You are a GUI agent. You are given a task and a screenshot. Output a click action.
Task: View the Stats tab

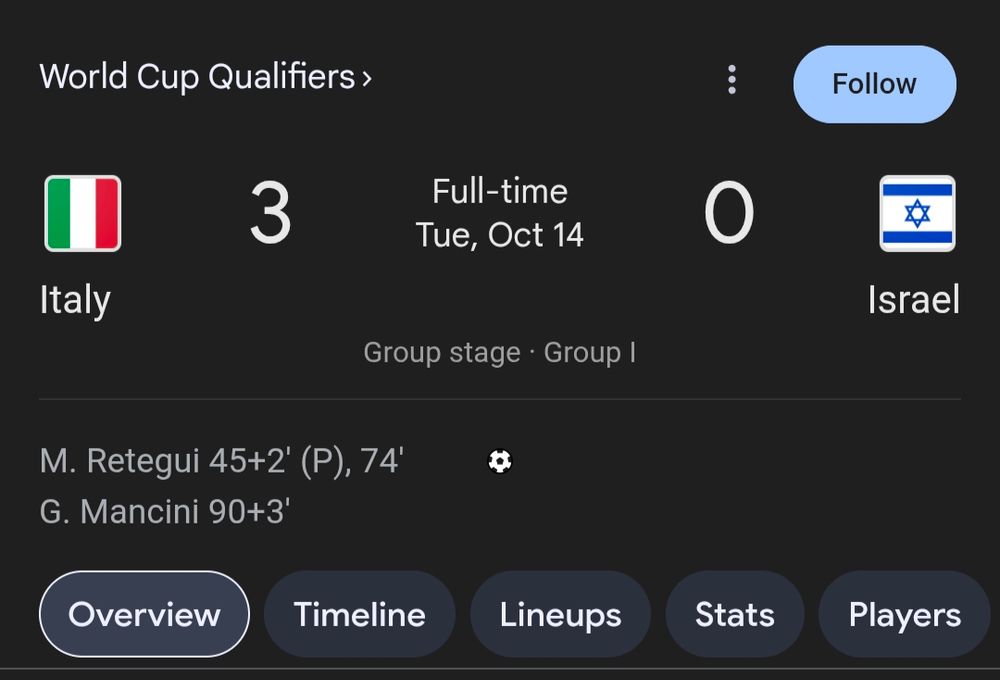[x=734, y=614]
